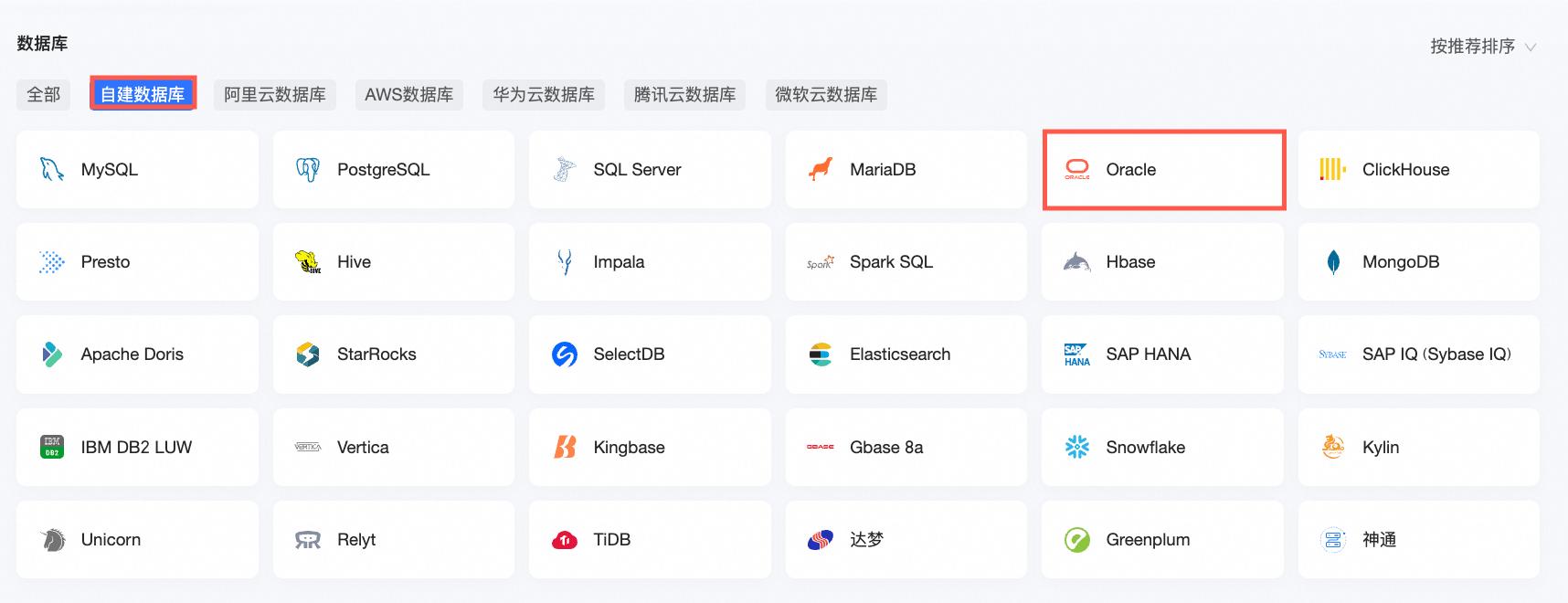Select the TiDB label text

(x=612, y=540)
